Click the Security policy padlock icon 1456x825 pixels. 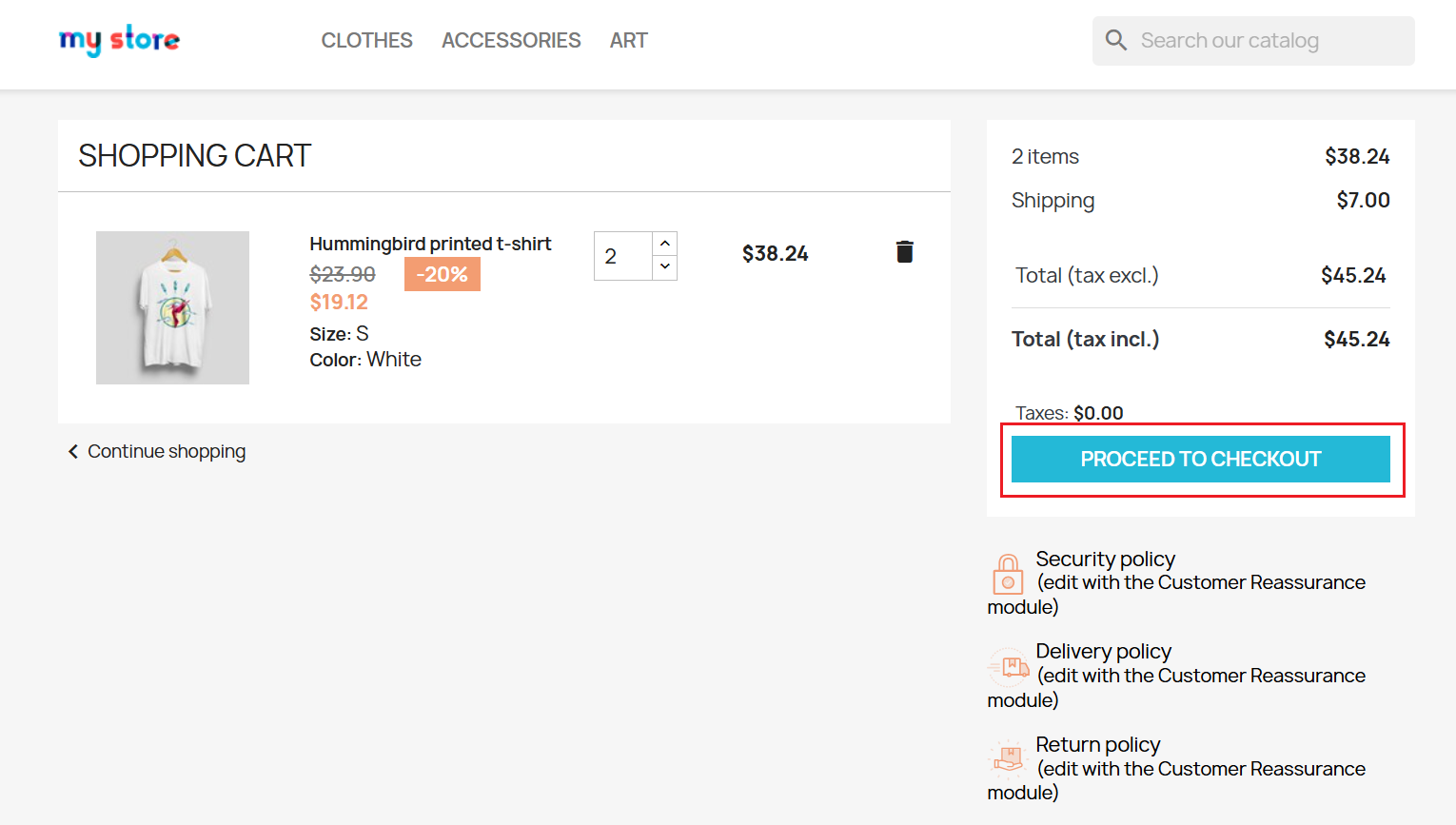click(1008, 574)
